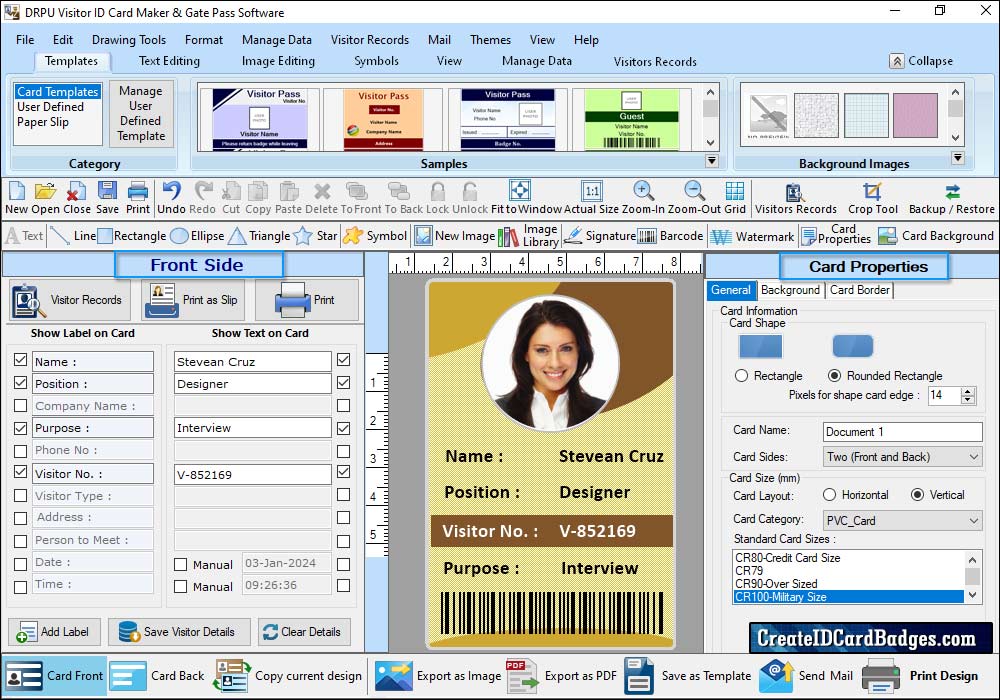Choose the pink background image swatch

coord(915,115)
